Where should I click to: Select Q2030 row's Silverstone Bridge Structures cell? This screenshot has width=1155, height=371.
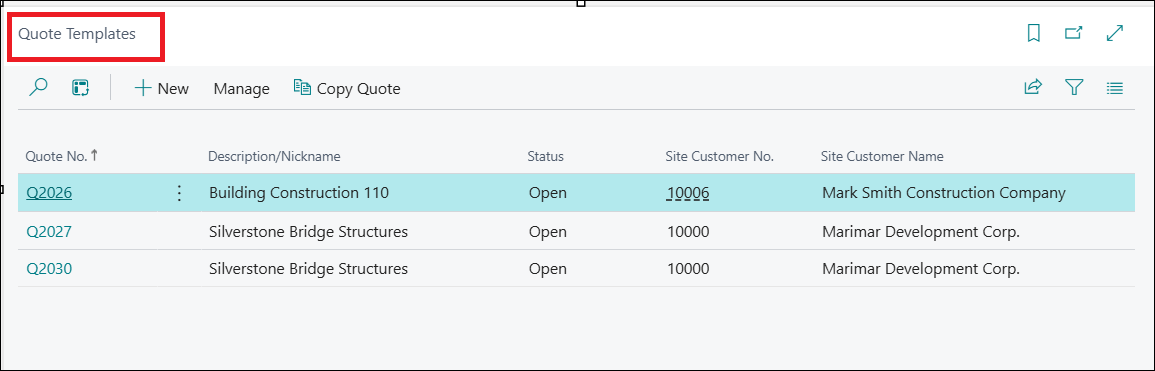click(309, 269)
